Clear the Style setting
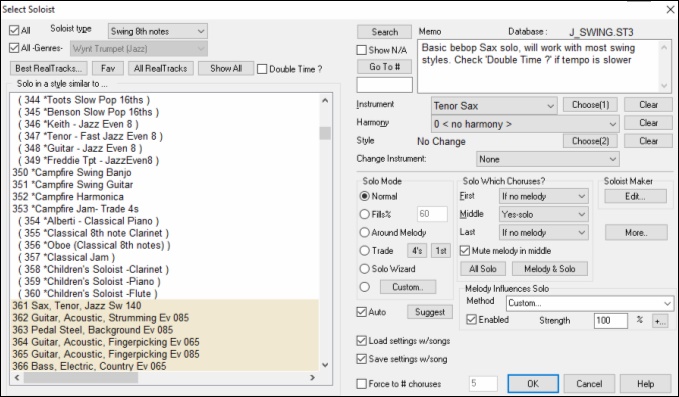Image resolution: width=679 pixels, height=397 pixels. click(x=649, y=141)
